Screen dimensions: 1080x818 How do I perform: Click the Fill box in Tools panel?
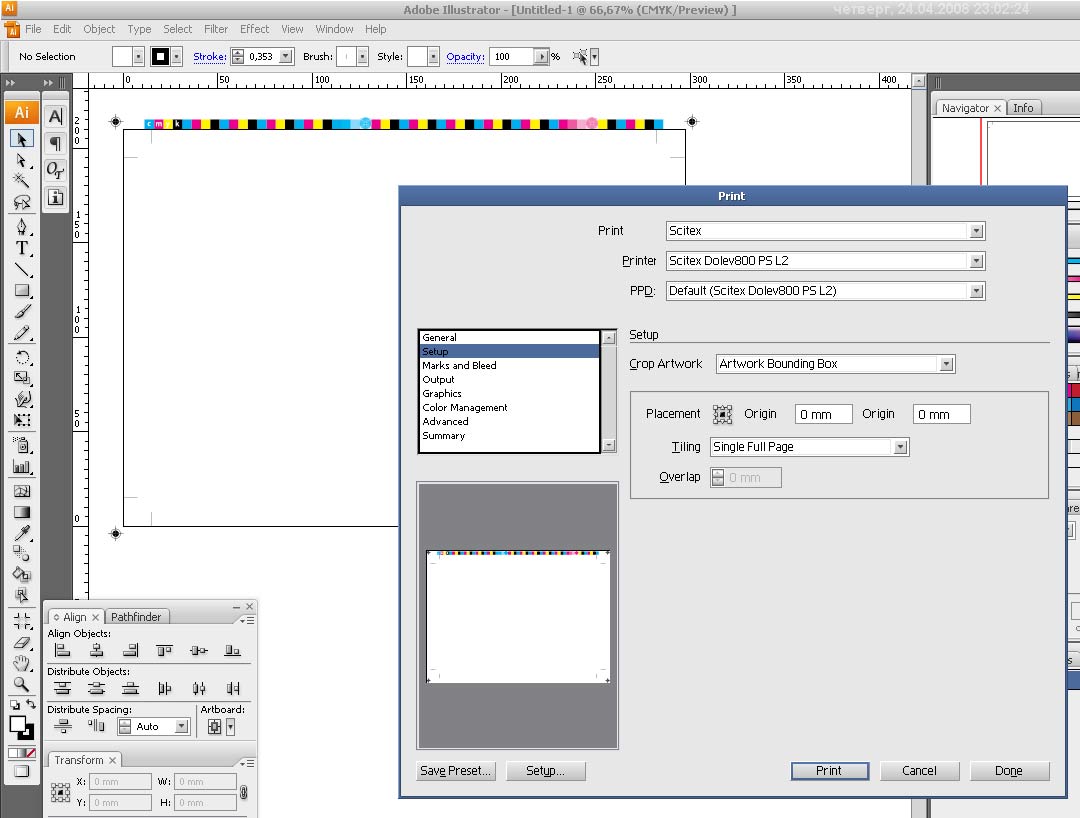18,724
